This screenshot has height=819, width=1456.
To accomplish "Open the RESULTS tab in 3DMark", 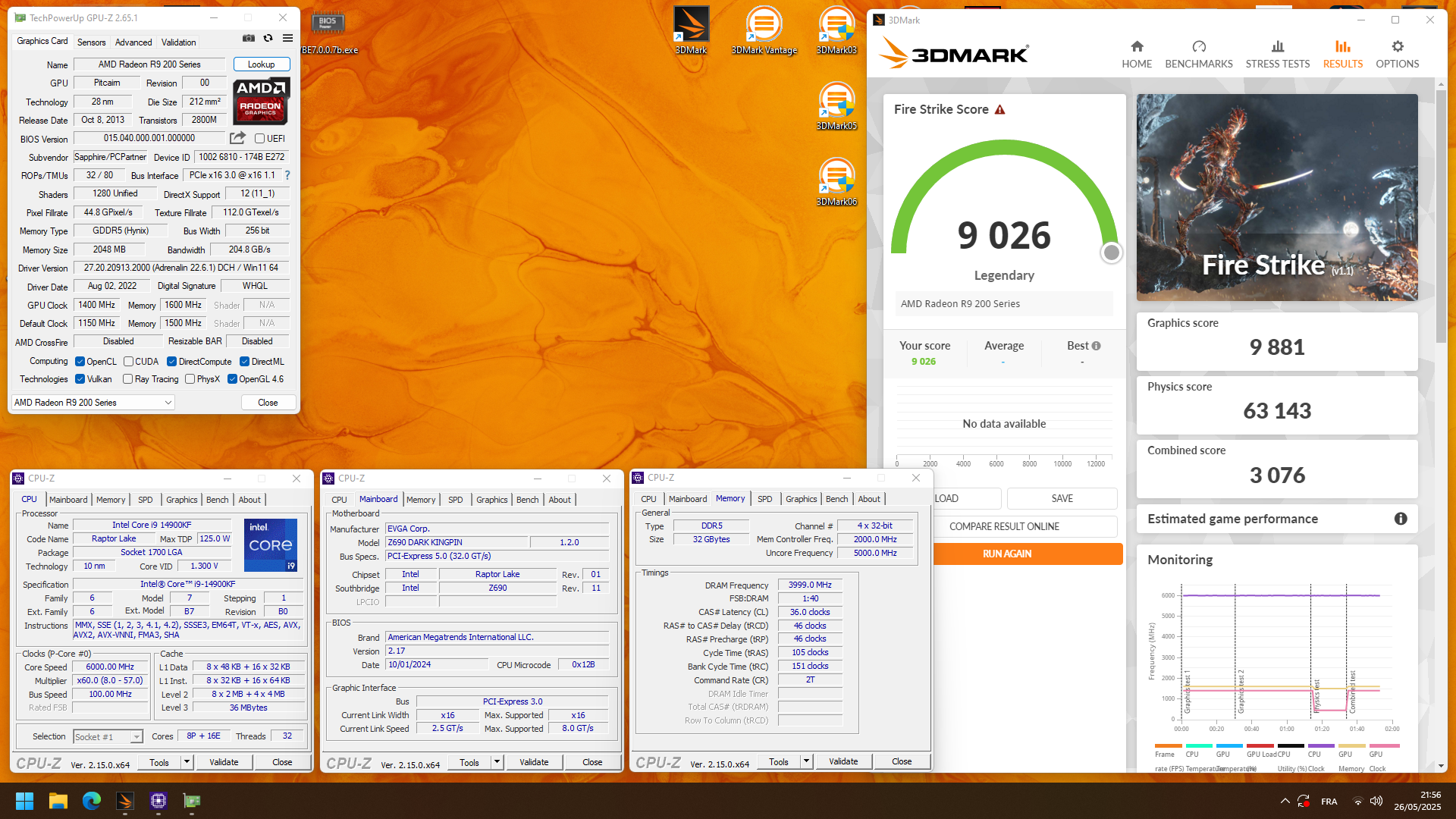I will (x=1343, y=55).
